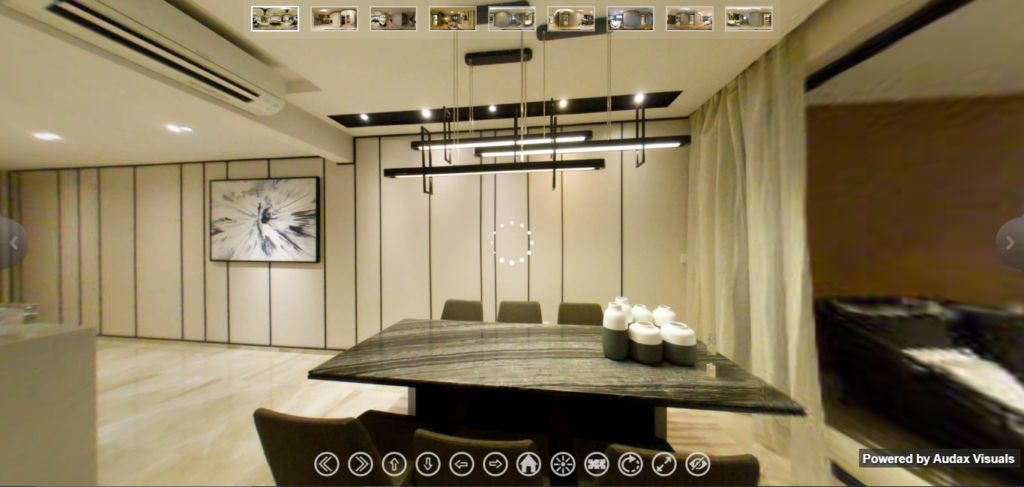Click the radial burst icon in bottom toolbar
This screenshot has height=487, width=1024.
tap(563, 464)
